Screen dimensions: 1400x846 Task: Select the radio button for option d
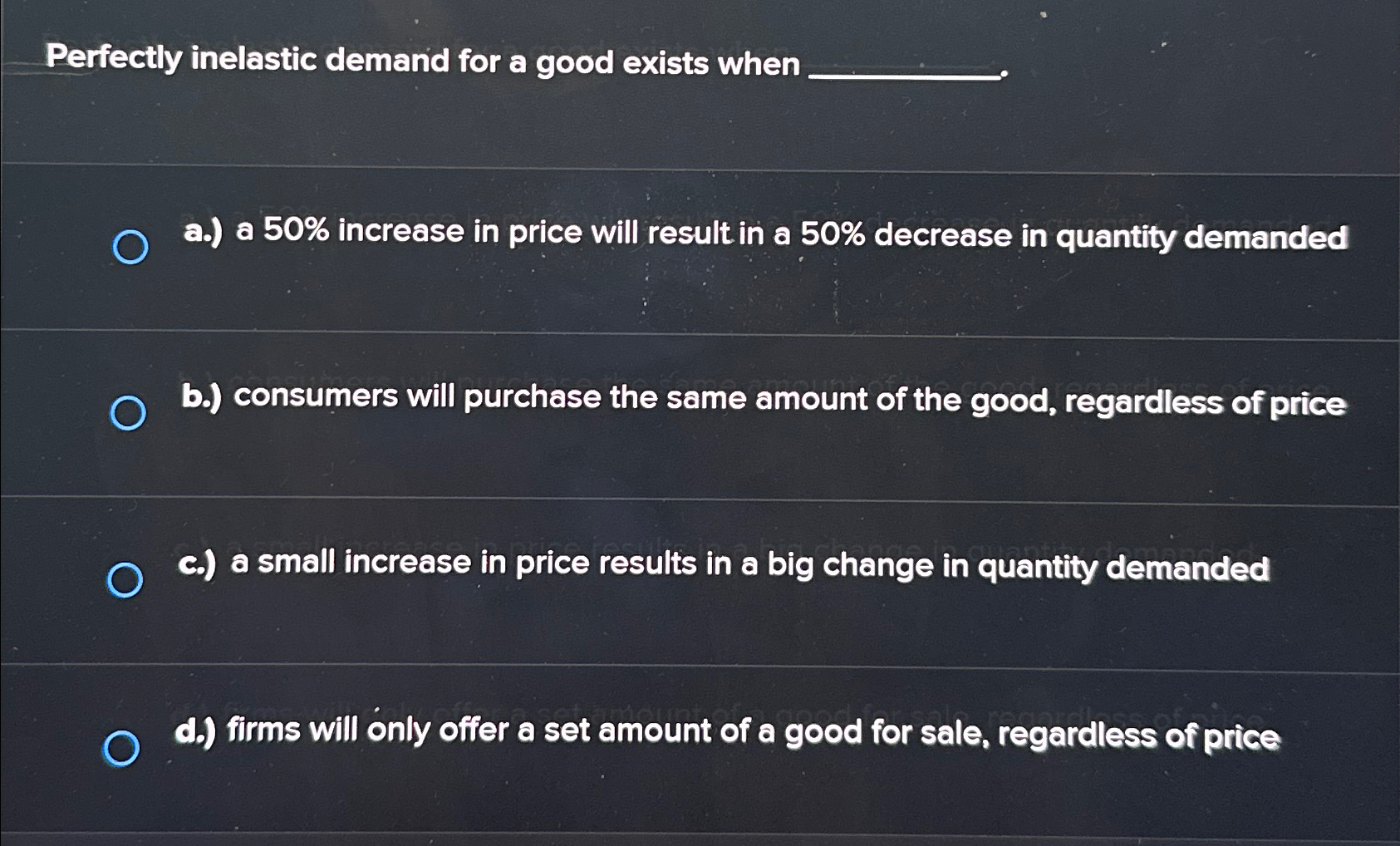click(x=123, y=745)
